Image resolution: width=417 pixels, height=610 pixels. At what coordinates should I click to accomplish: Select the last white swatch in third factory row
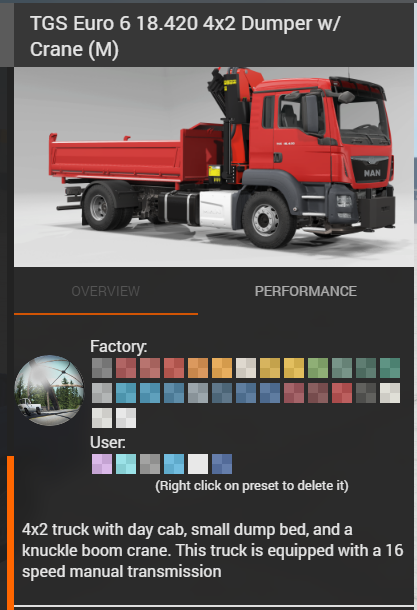click(126, 418)
